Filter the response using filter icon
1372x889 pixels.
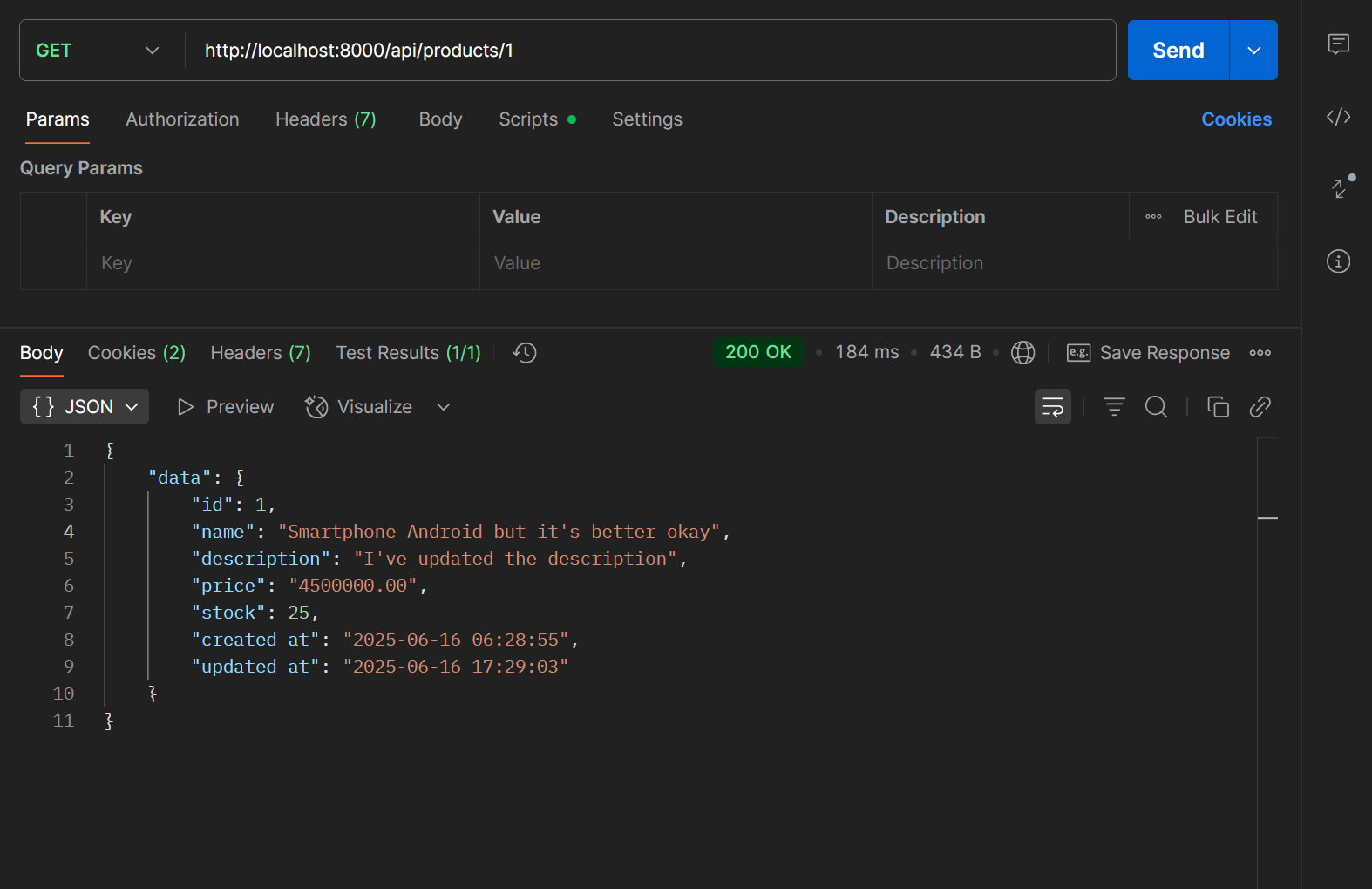[x=1114, y=407]
